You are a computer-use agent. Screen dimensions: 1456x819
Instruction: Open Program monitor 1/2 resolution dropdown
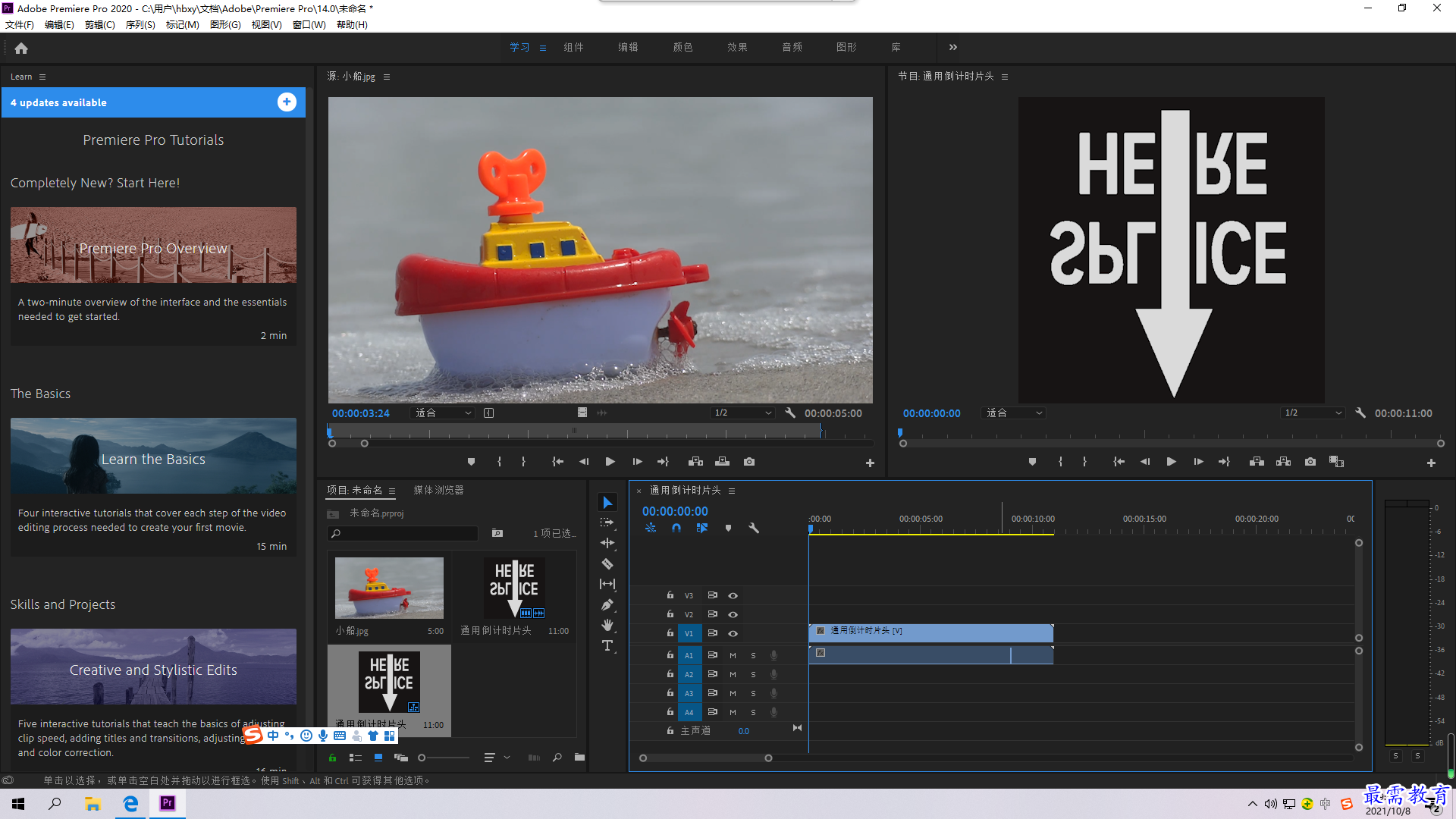pyautogui.click(x=1313, y=413)
